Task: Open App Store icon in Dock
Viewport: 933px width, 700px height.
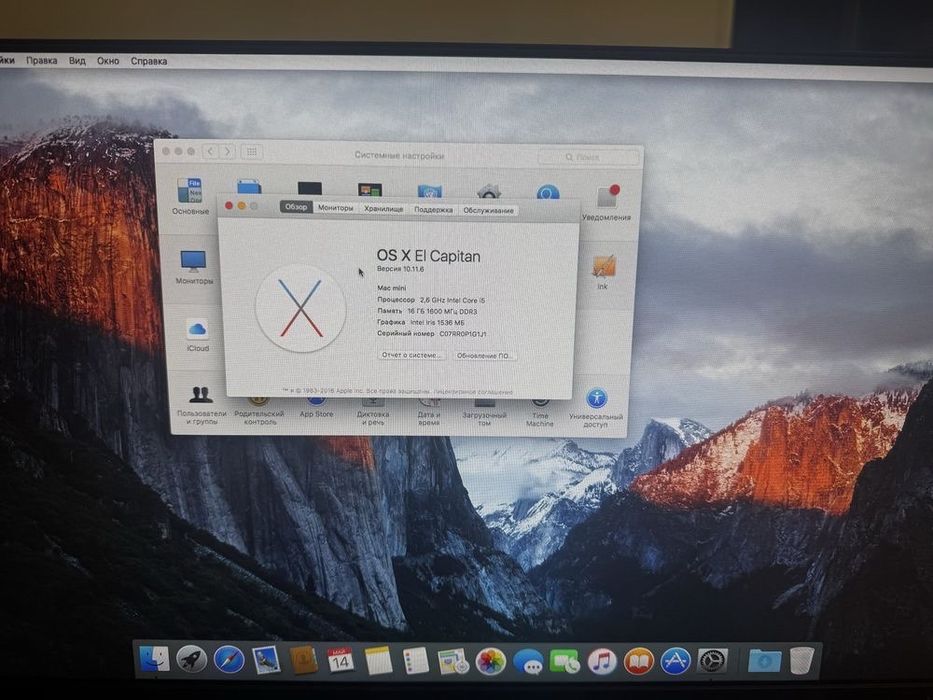Action: pyautogui.click(x=675, y=661)
